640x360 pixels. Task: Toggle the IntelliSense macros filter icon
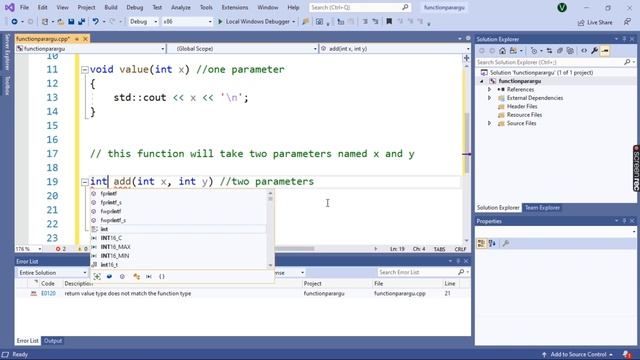(x=149, y=276)
